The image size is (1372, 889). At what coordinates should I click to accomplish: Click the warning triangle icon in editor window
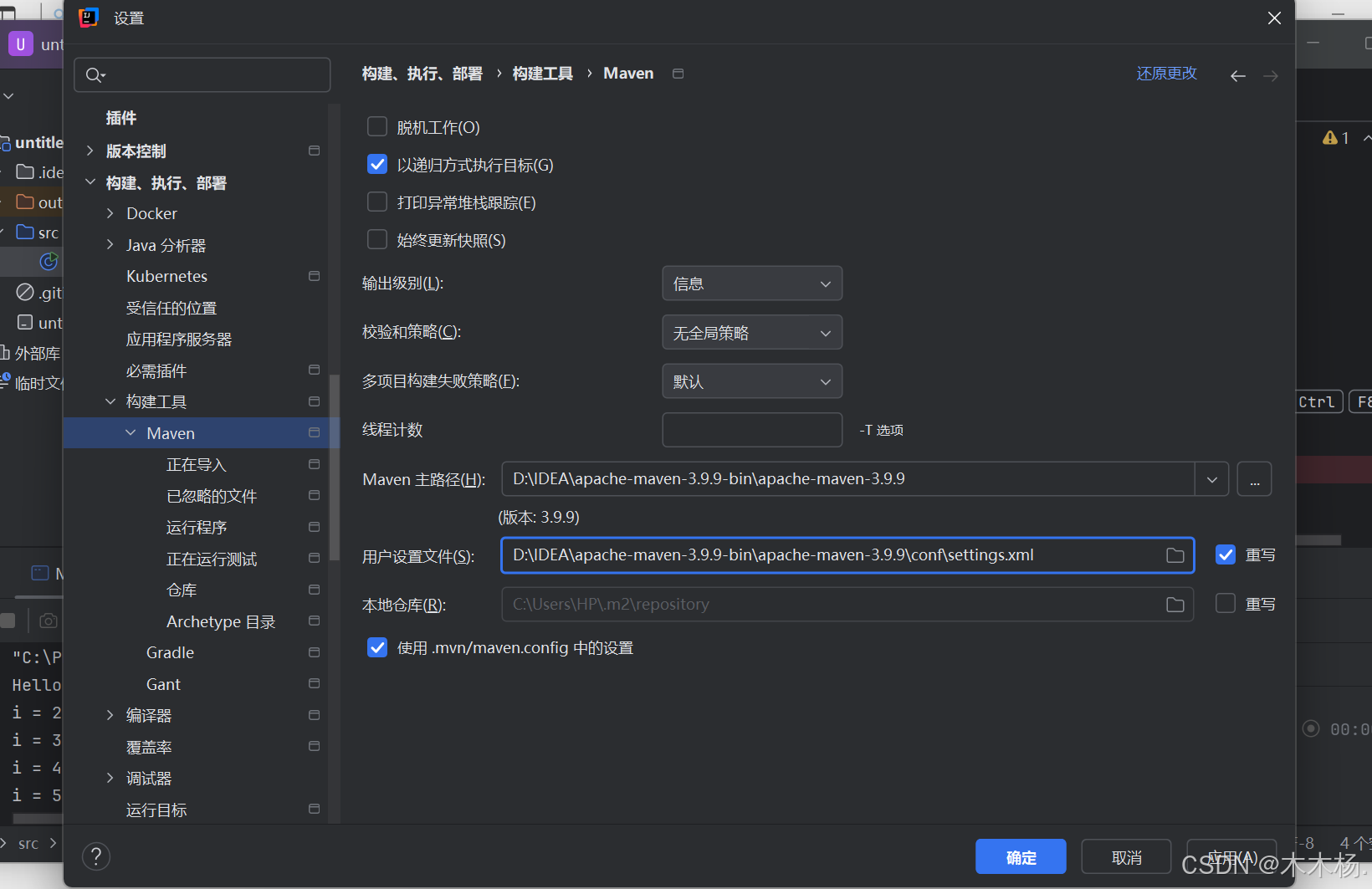click(x=1330, y=138)
